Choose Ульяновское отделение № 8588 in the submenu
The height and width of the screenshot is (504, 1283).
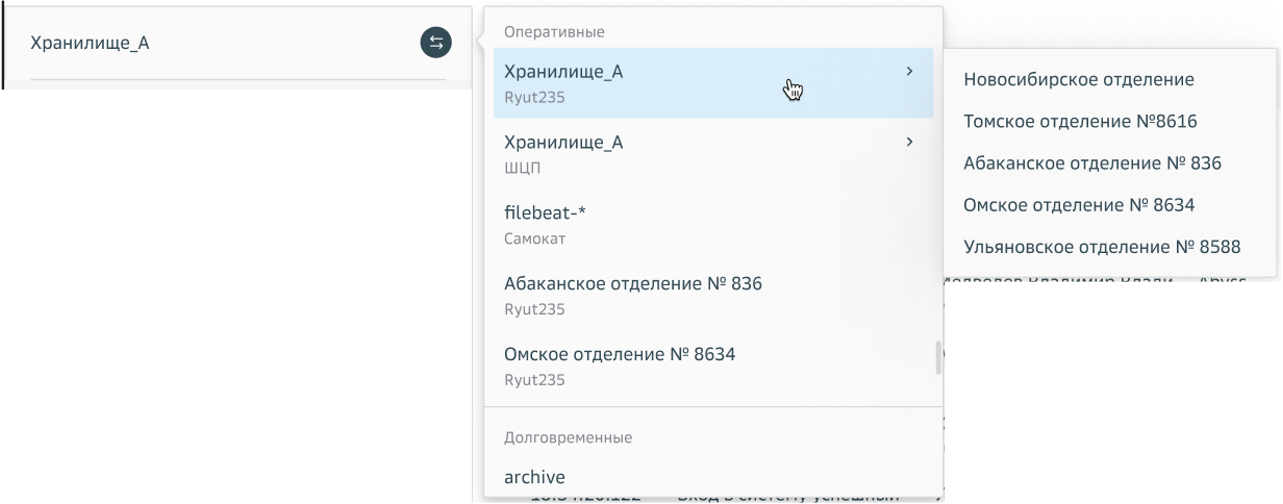[x=1102, y=247]
